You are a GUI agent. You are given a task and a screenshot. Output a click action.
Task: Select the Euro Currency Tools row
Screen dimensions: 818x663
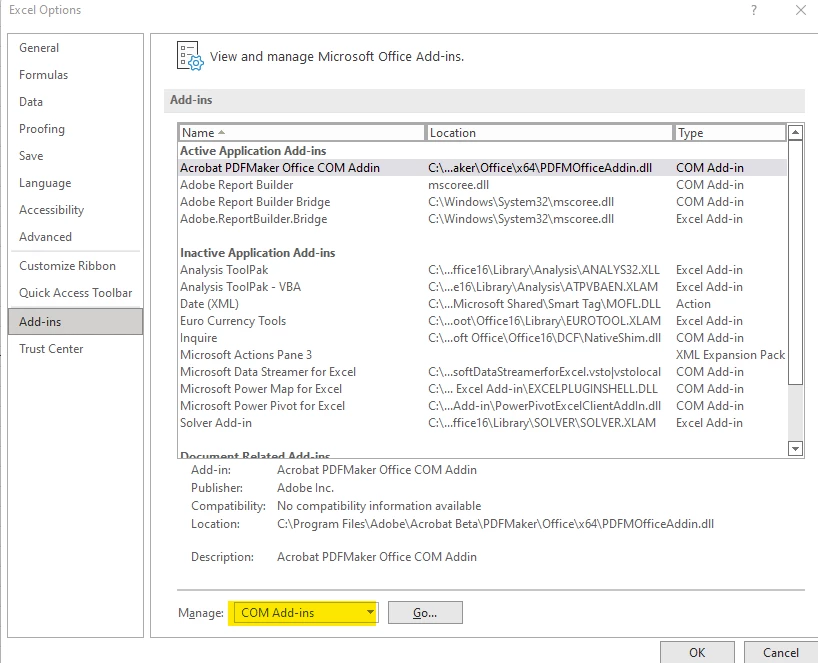483,321
